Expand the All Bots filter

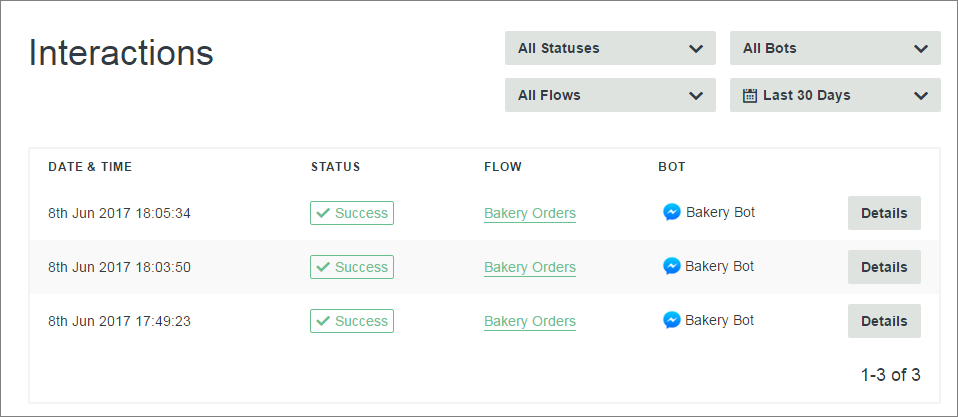pos(835,48)
